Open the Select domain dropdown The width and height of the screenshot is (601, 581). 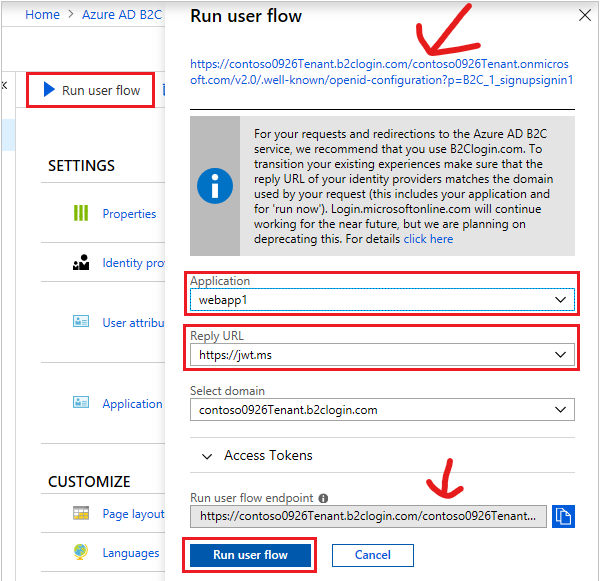click(382, 410)
